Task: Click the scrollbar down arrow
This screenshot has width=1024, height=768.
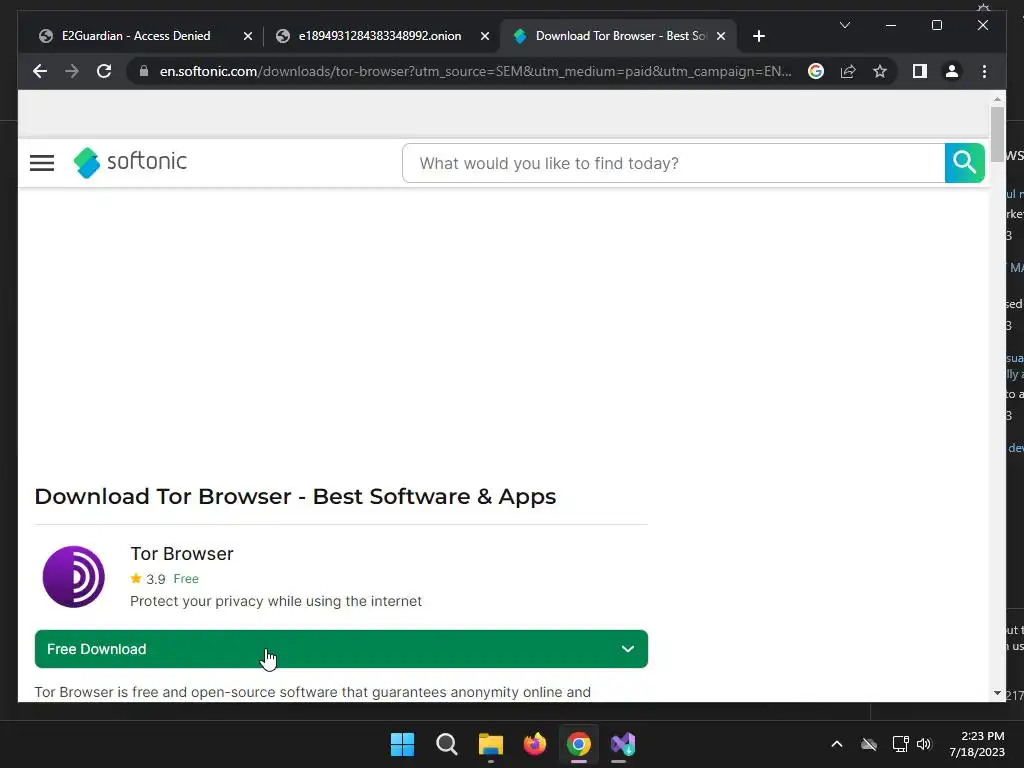Action: point(997,693)
